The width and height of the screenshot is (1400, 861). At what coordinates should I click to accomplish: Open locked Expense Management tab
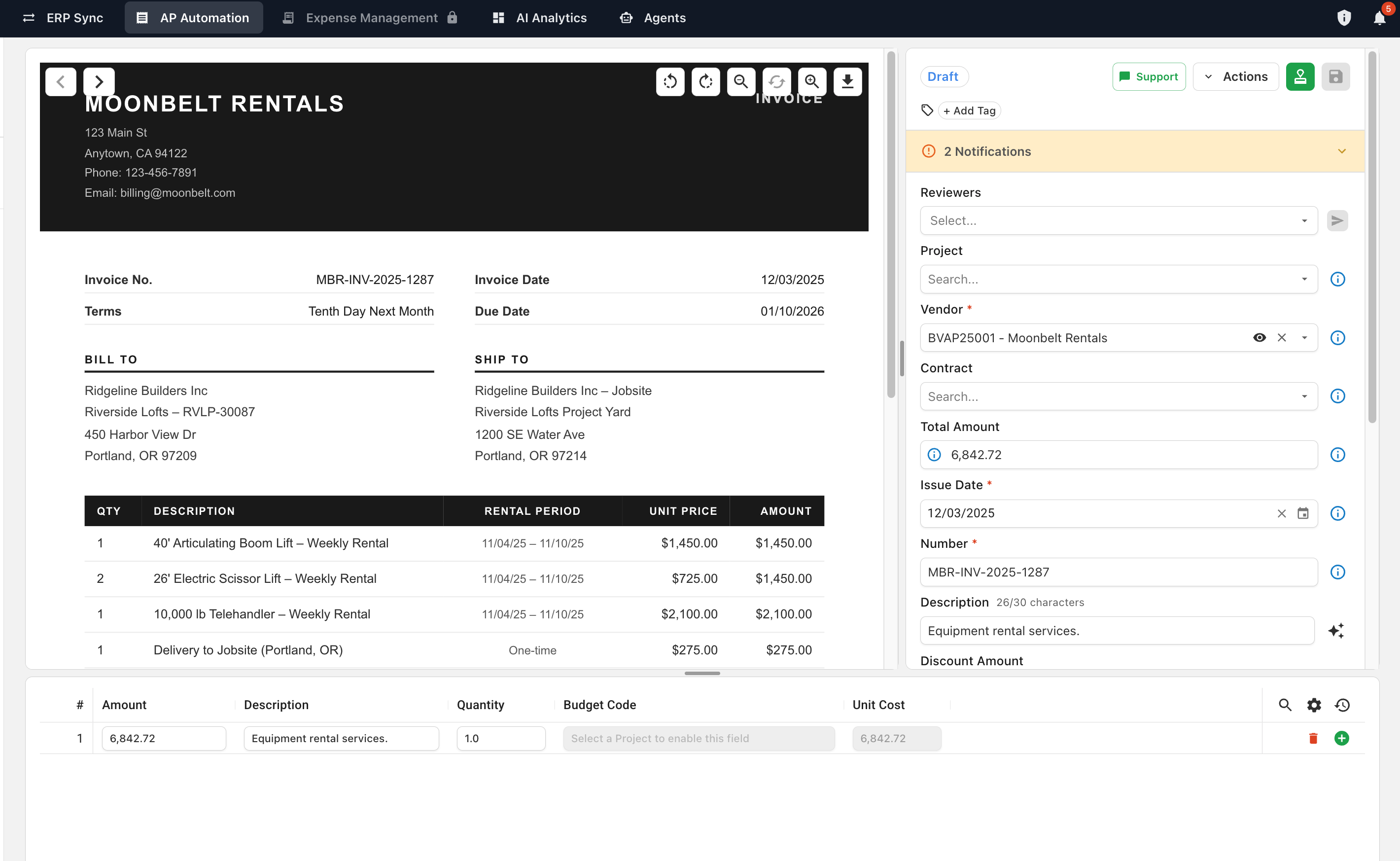coord(371,18)
